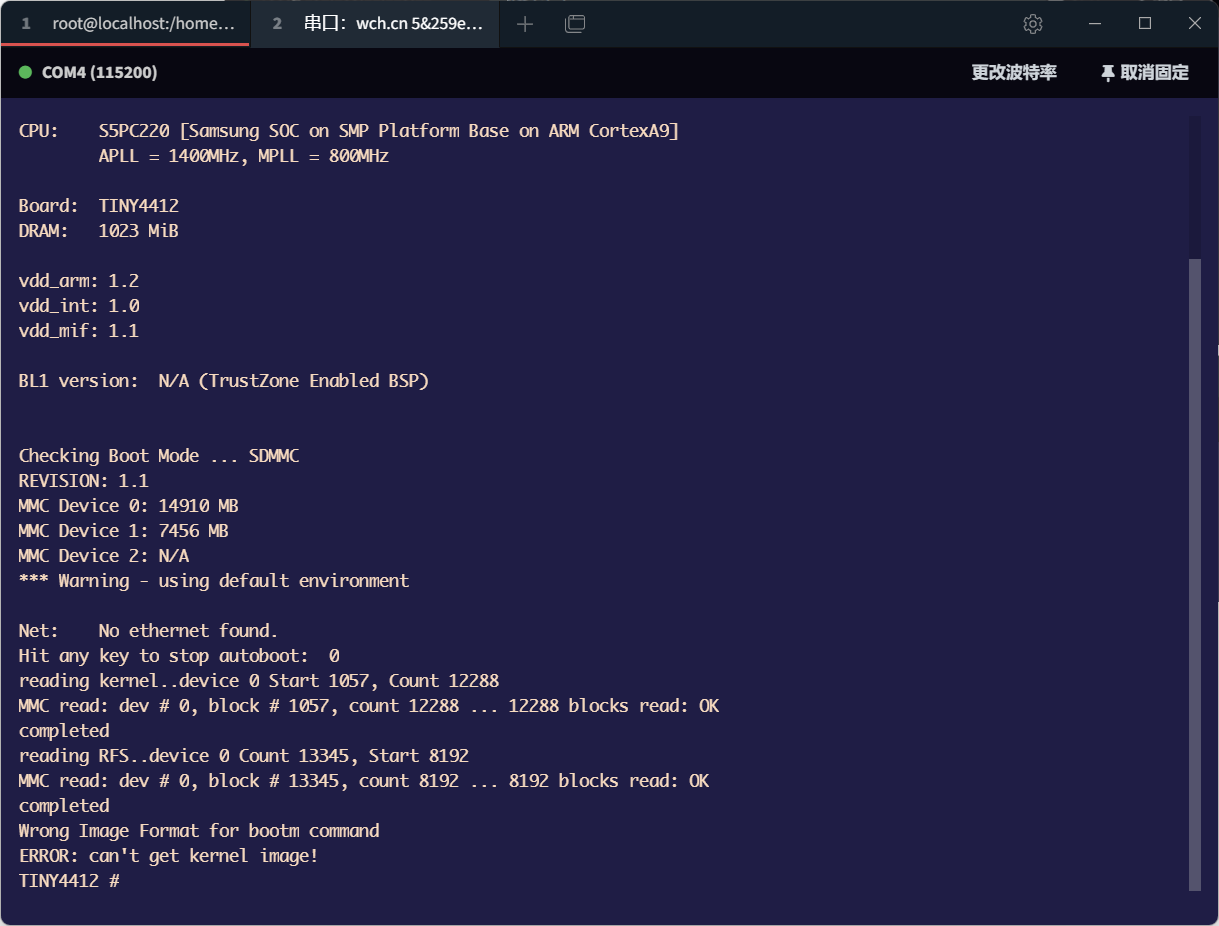Click 取消固定 to unpin the serial port
This screenshot has height=926, width=1219.
click(1151, 72)
